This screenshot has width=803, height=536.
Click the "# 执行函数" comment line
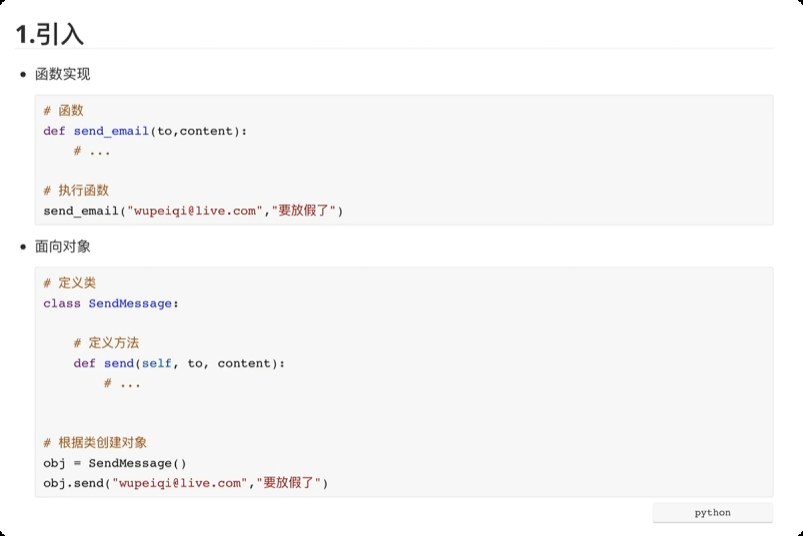click(x=76, y=190)
